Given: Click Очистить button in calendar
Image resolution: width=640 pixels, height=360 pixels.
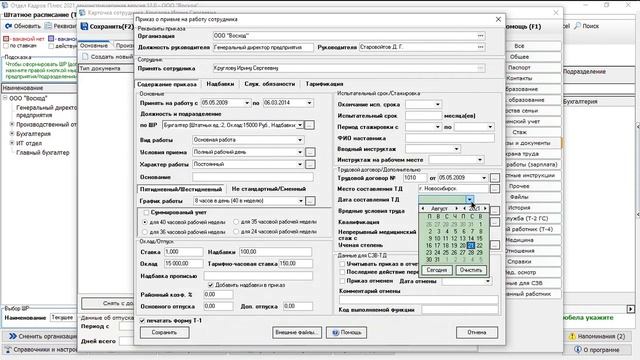Looking at the screenshot, I should click(x=471, y=270).
